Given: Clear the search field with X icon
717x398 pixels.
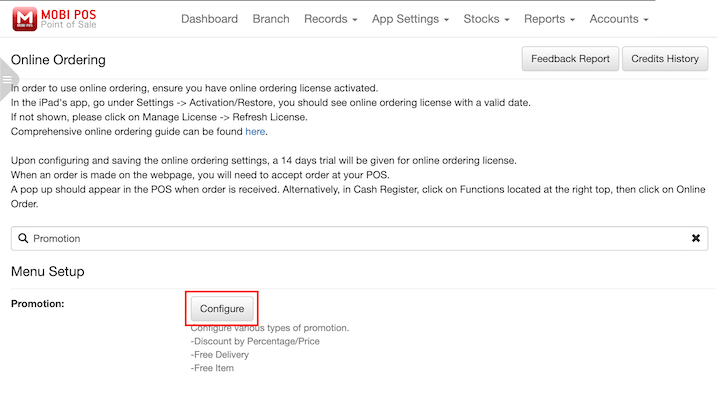Looking at the screenshot, I should (696, 238).
